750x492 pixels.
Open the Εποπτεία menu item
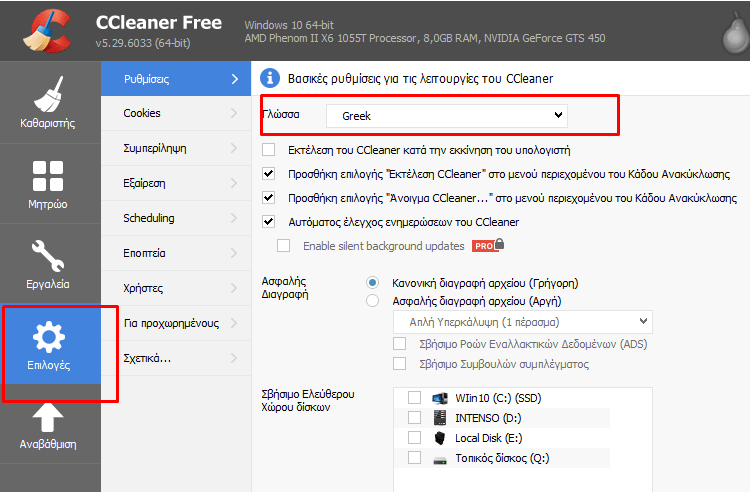click(x=176, y=253)
